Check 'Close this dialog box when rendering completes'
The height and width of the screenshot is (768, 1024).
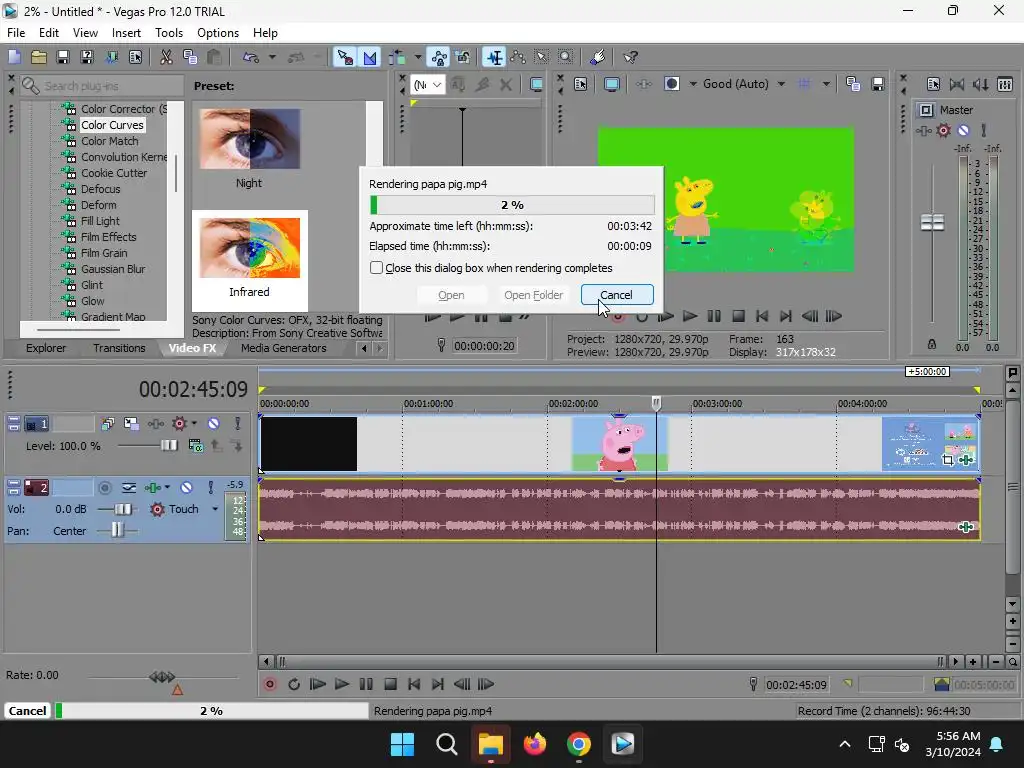[376, 268]
